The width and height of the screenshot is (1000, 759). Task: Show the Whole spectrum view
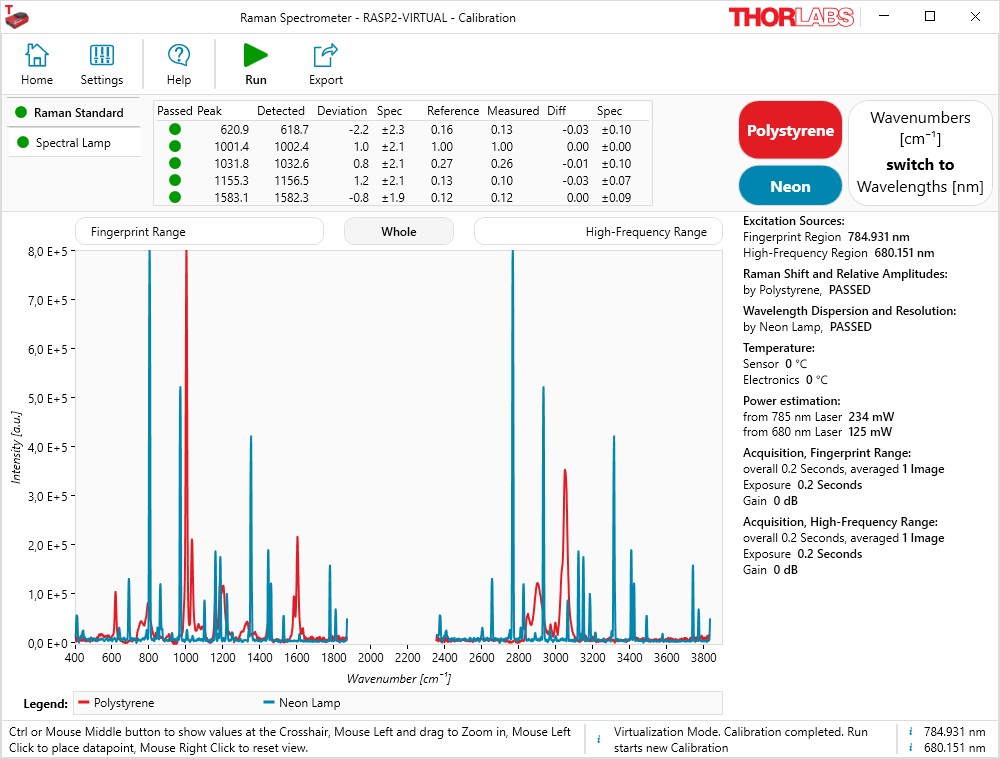click(399, 232)
